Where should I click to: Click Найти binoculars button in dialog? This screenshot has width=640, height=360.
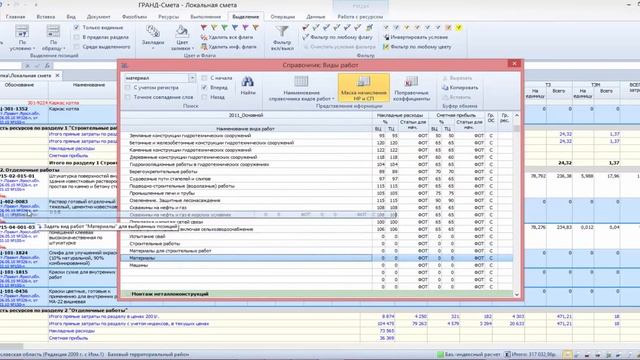point(248,85)
